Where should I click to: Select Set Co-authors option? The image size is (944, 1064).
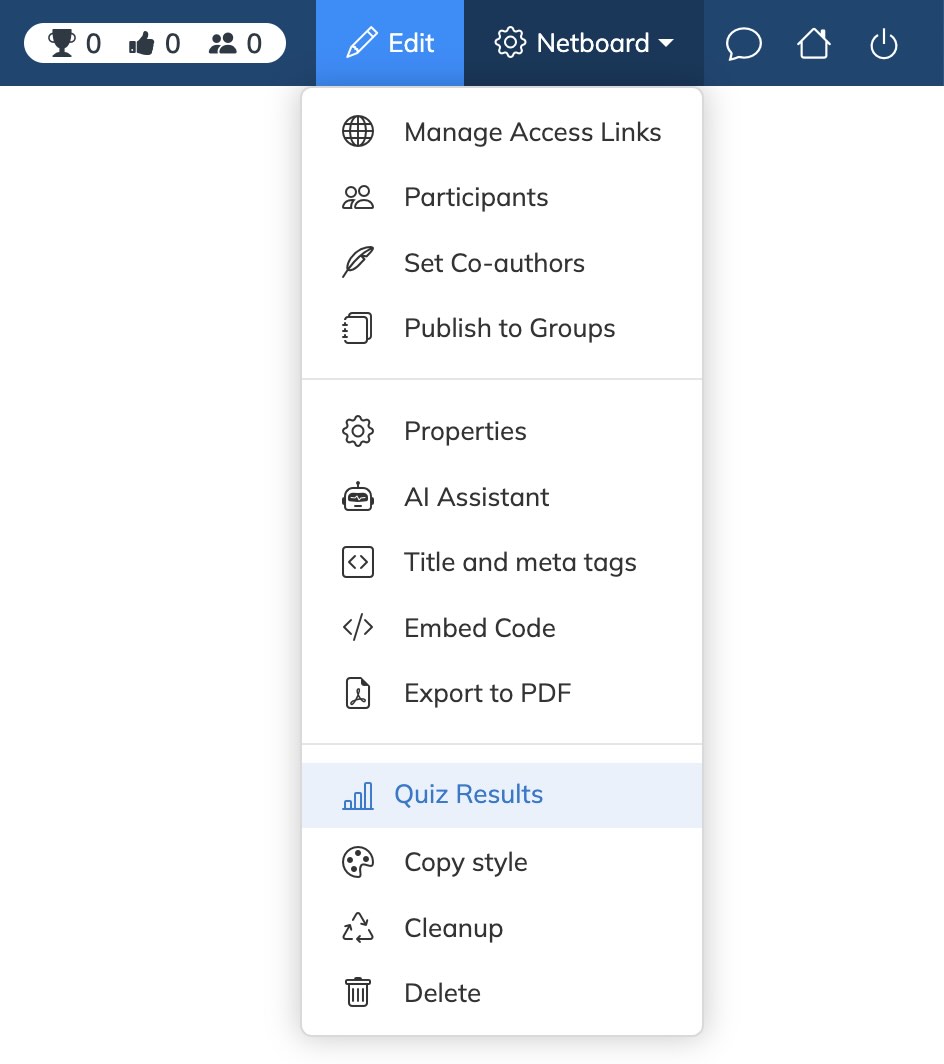click(x=502, y=263)
